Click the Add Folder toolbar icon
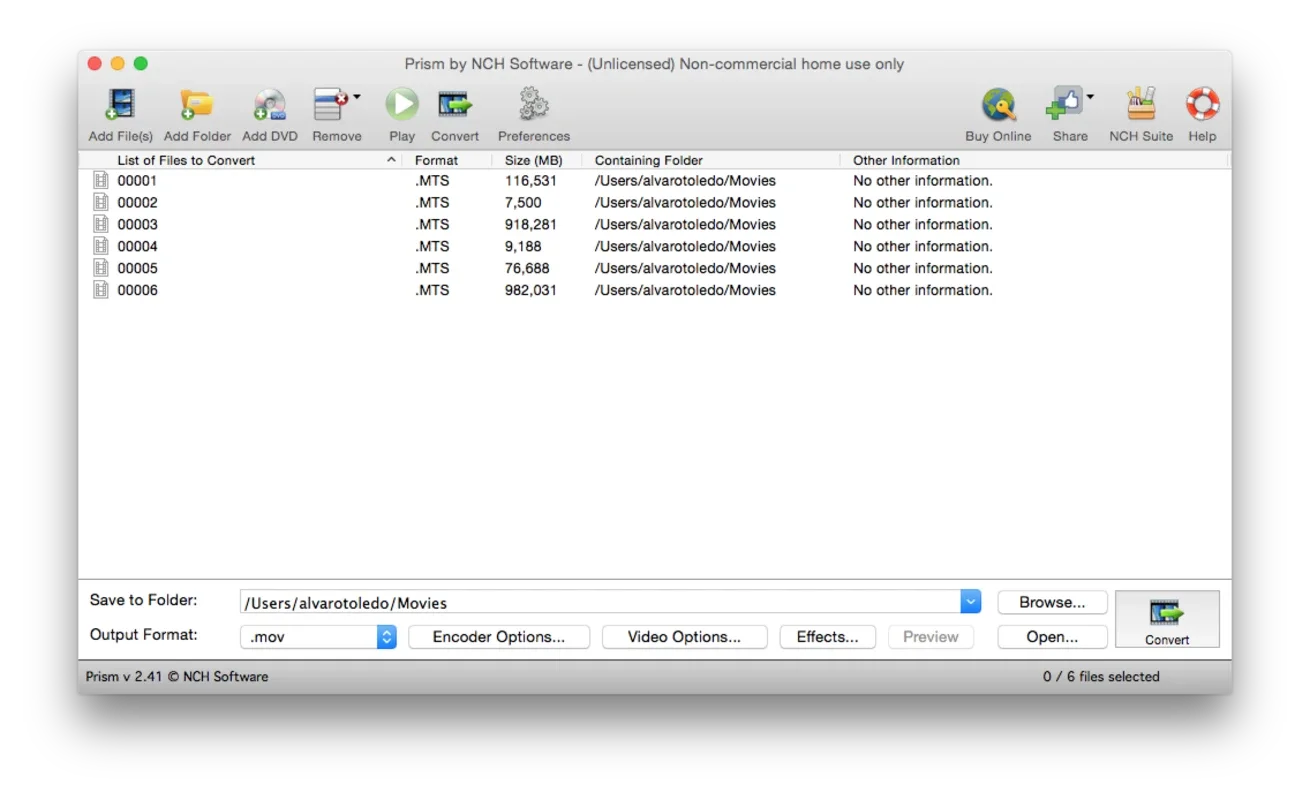Image resolution: width=1310 pixels, height=800 pixels. coord(197,105)
